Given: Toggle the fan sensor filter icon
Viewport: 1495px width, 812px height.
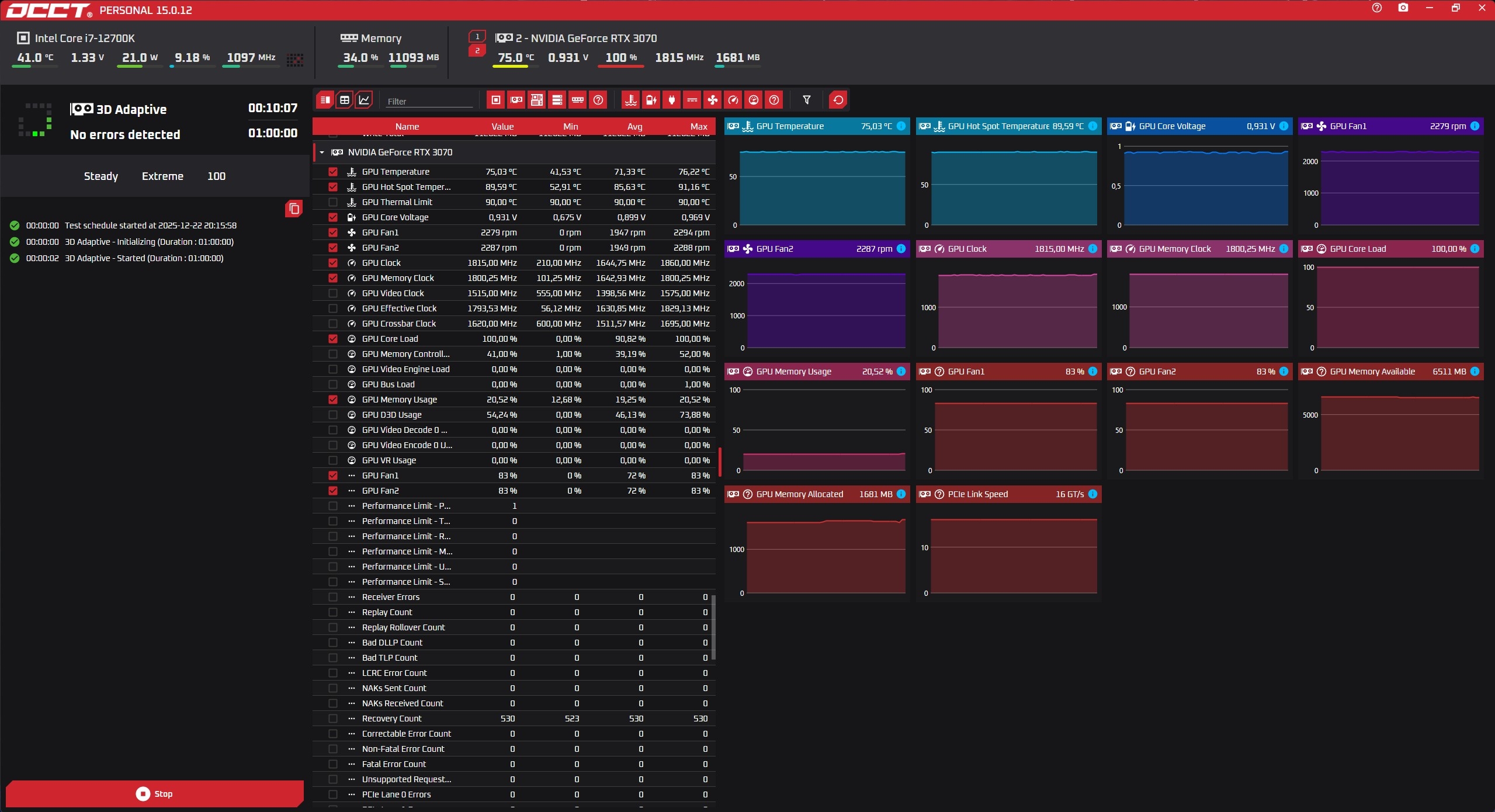Looking at the screenshot, I should pyautogui.click(x=712, y=100).
